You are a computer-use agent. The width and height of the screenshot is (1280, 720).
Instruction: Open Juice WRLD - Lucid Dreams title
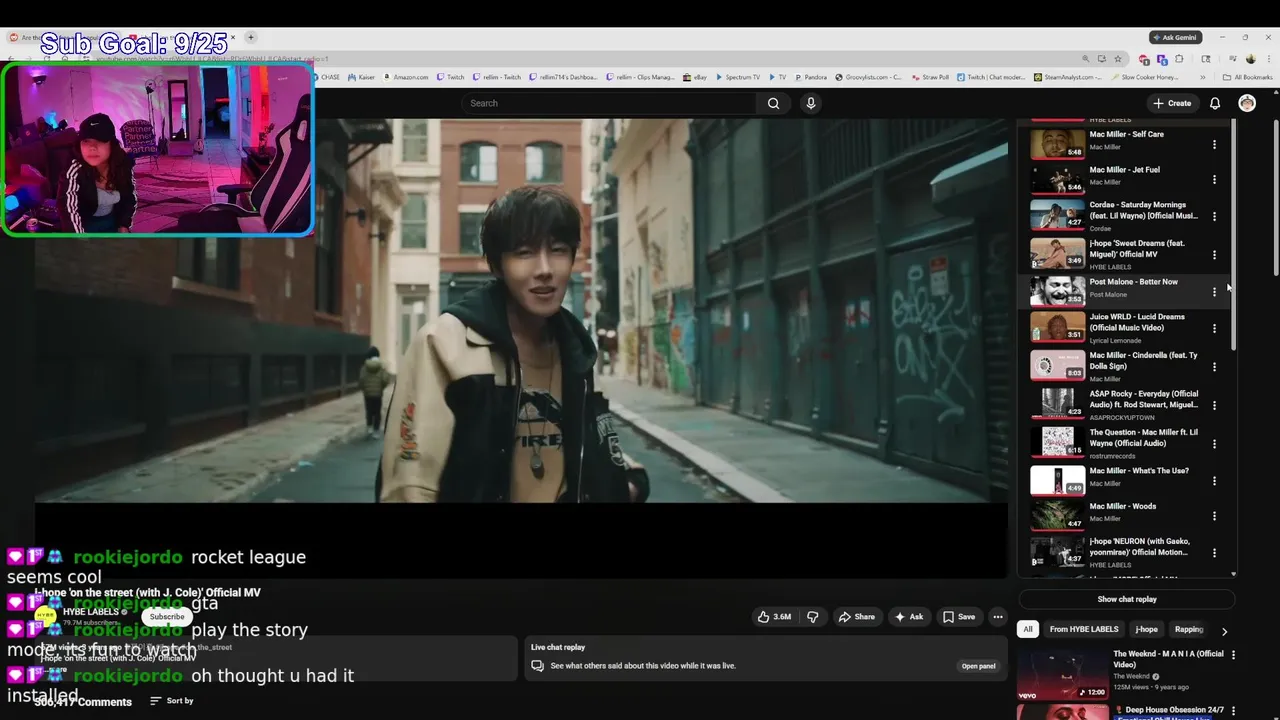[x=1137, y=322]
